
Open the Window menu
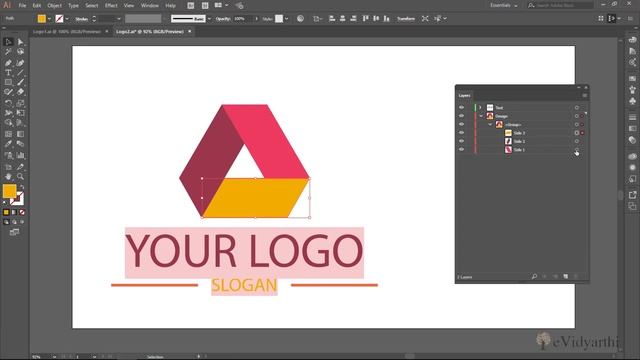[150, 6]
